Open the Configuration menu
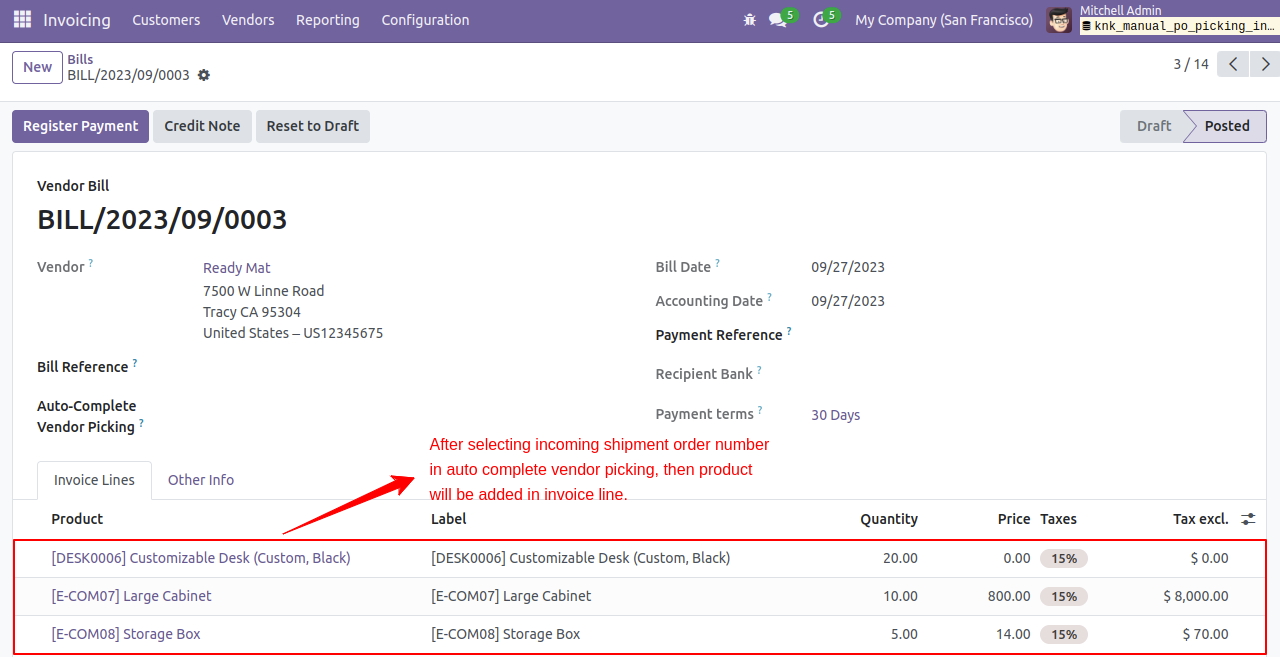This screenshot has width=1280, height=657. pos(425,20)
